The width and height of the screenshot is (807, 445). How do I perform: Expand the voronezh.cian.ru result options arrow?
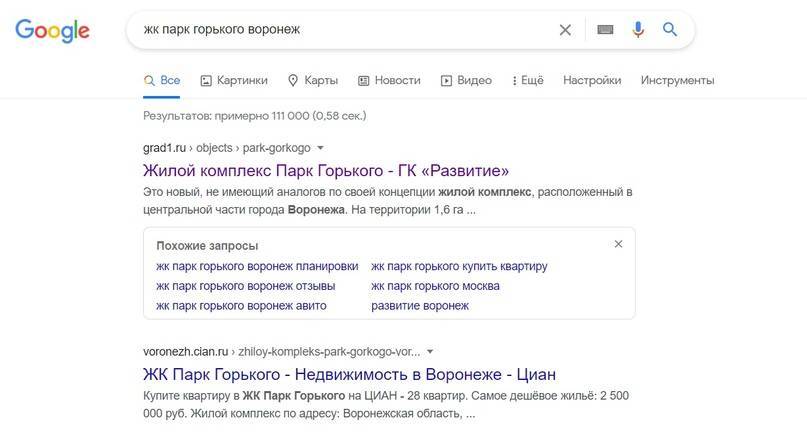(430, 352)
